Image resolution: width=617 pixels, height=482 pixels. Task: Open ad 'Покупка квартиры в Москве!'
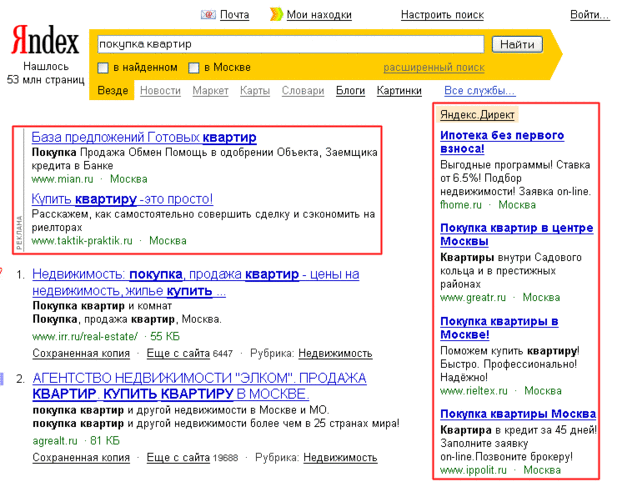[x=499, y=328]
